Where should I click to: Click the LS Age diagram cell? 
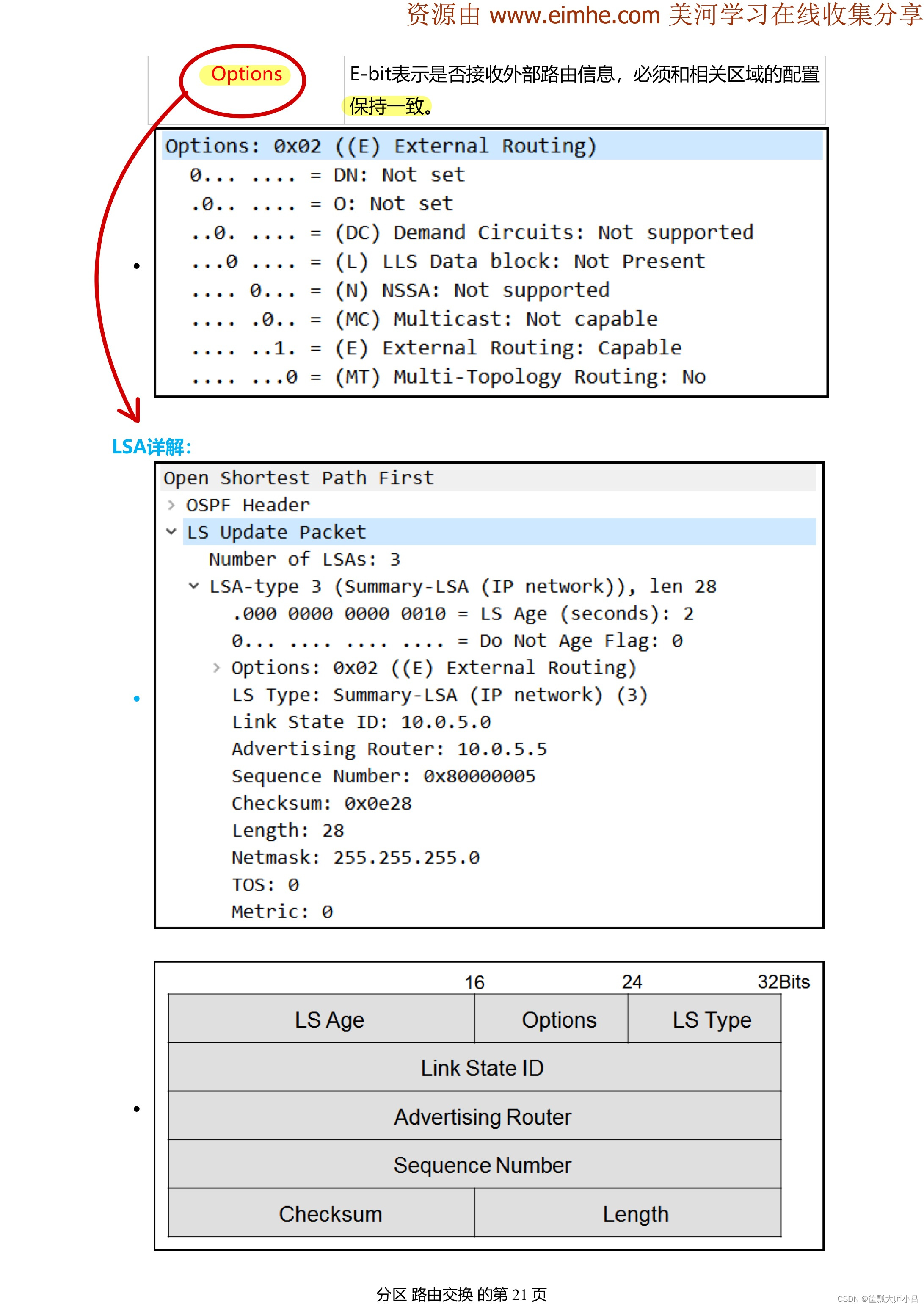[x=329, y=1020]
